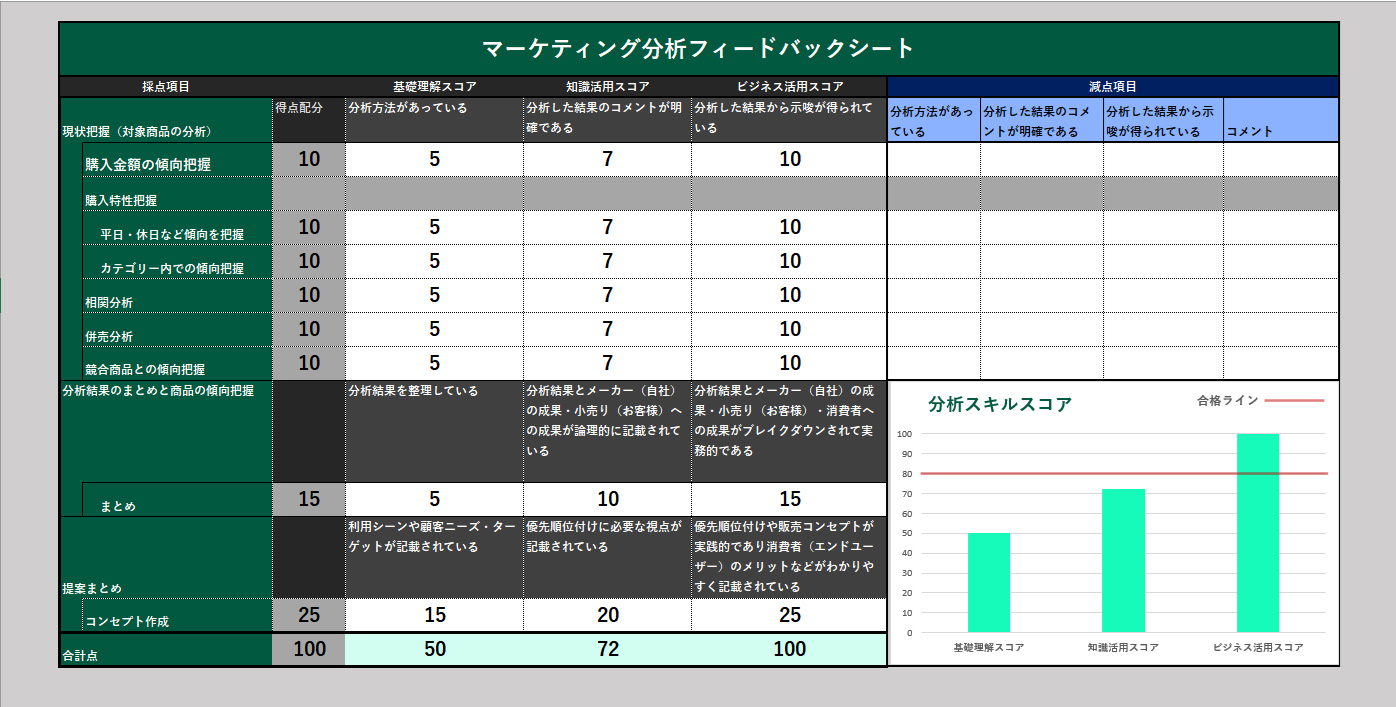Click the 得点配分 total cell showing 100
Viewport: 1396px width, 707px height.
pyautogui.click(x=309, y=649)
